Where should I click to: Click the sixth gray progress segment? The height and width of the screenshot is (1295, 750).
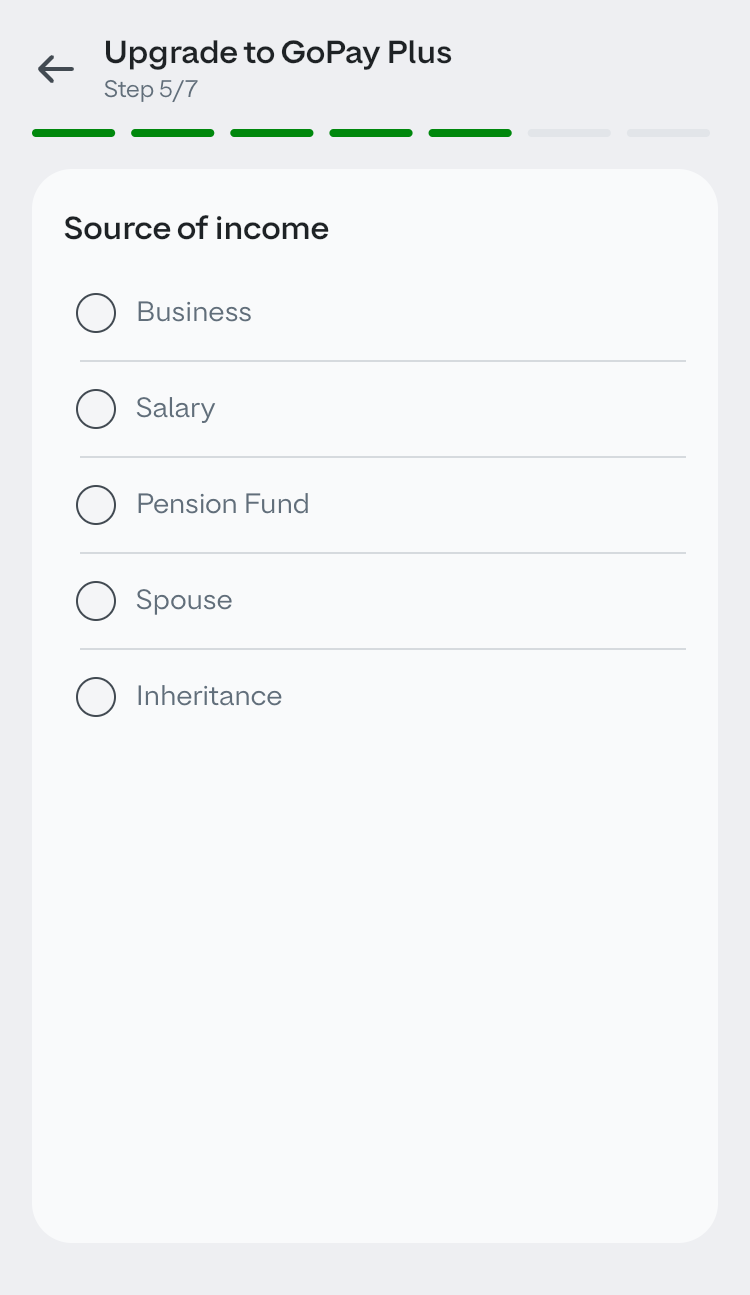tap(569, 133)
